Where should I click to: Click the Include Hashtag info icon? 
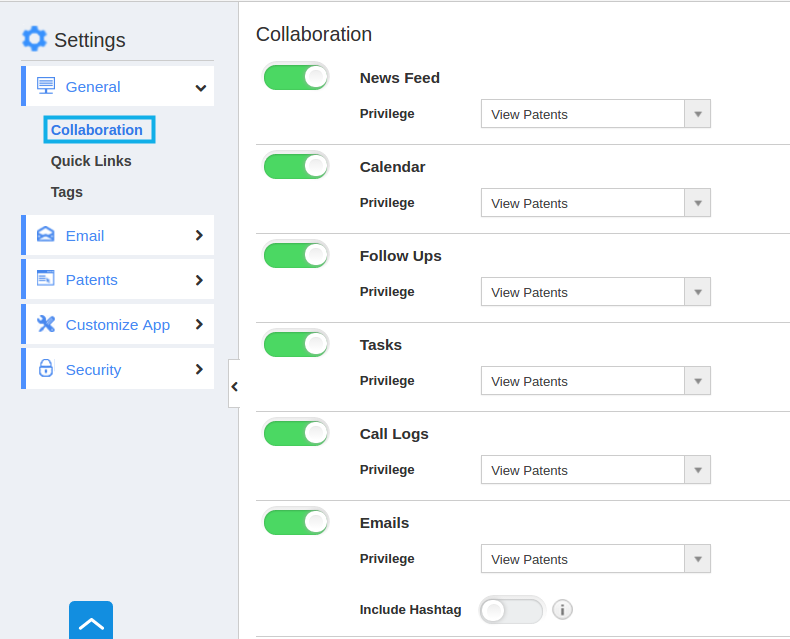[562, 610]
